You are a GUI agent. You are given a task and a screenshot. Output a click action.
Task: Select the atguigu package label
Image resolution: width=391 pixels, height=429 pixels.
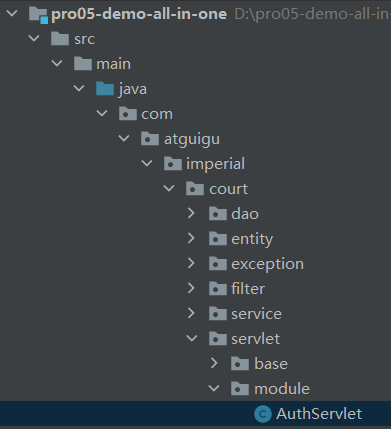pos(192,139)
